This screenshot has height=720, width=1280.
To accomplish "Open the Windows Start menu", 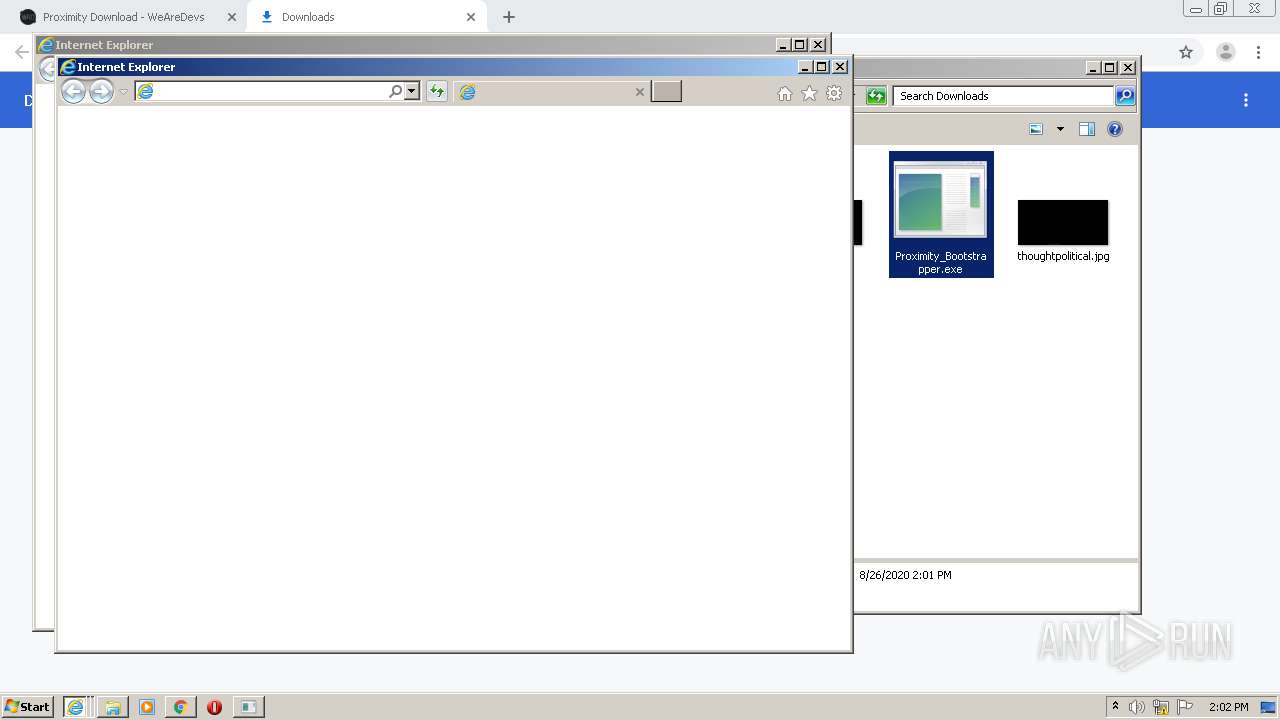I will pos(27,707).
